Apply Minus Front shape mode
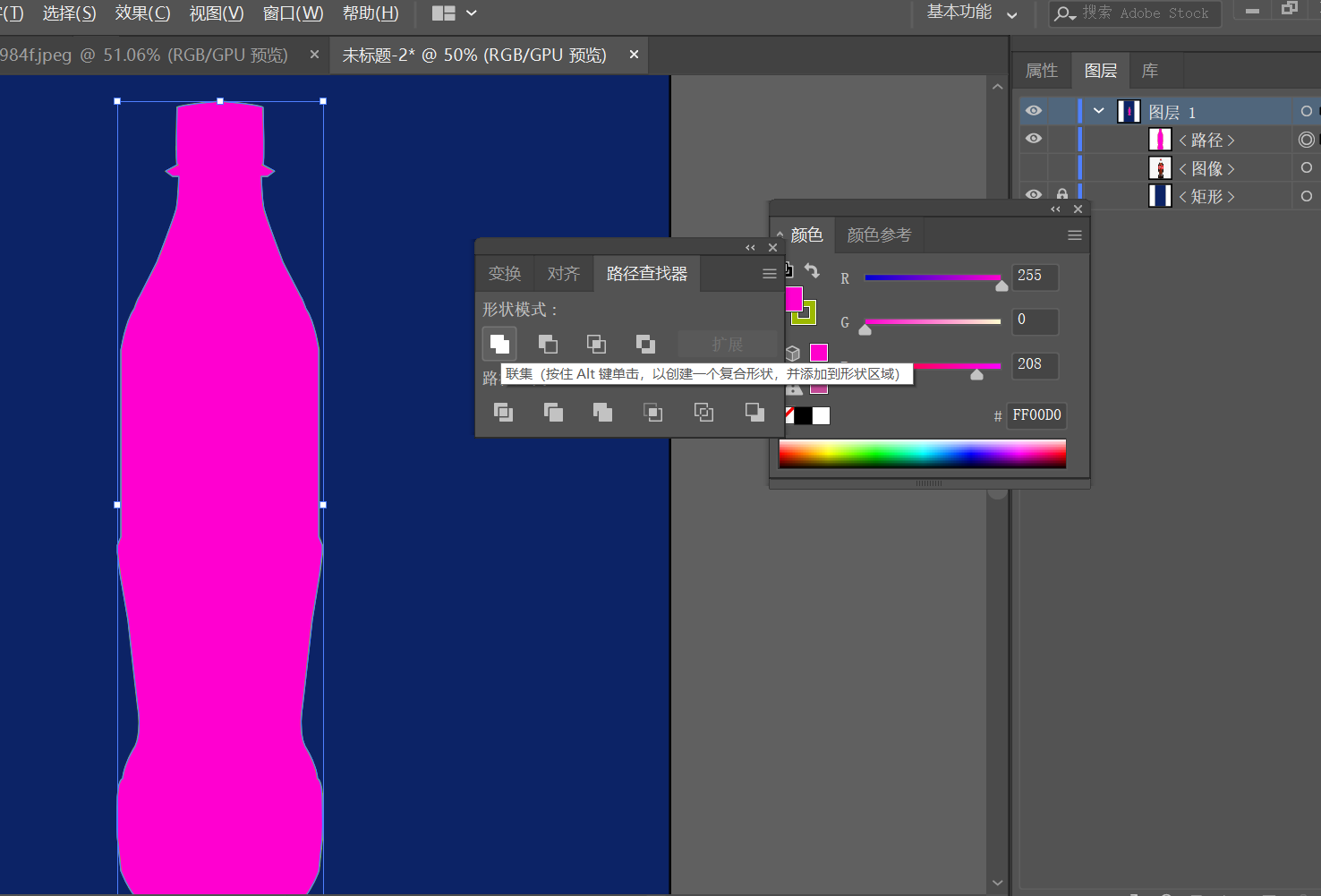The width and height of the screenshot is (1321, 896). [x=548, y=344]
